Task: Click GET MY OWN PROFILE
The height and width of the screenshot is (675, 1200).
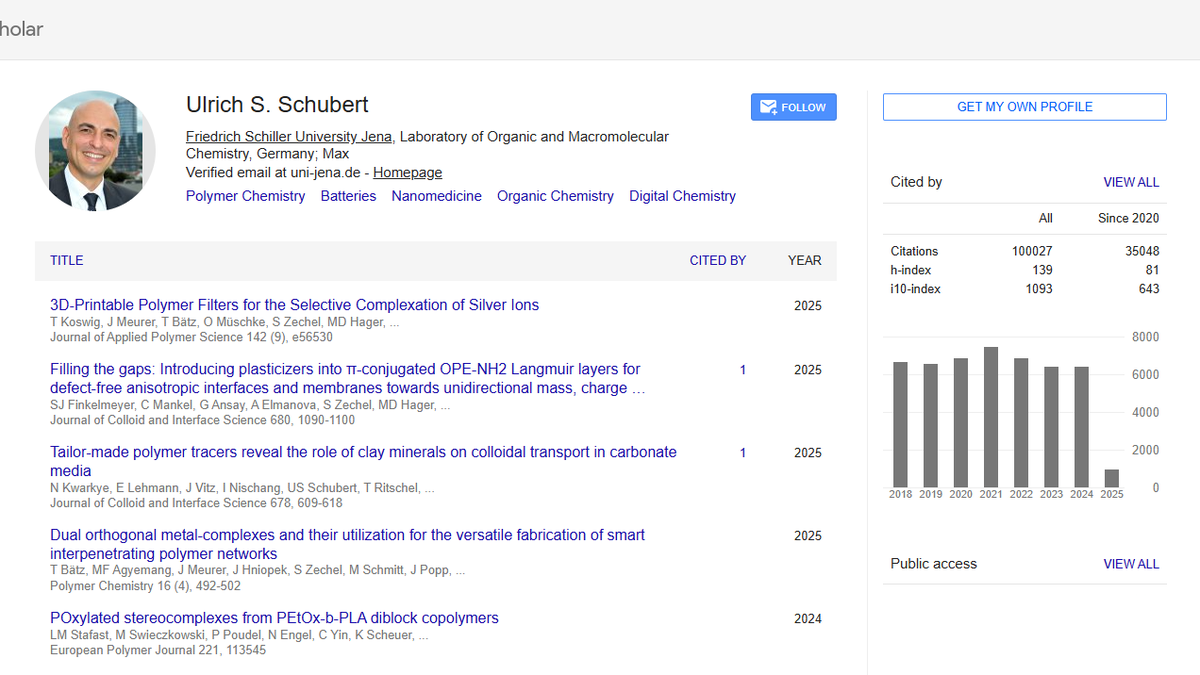Action: click(1024, 106)
